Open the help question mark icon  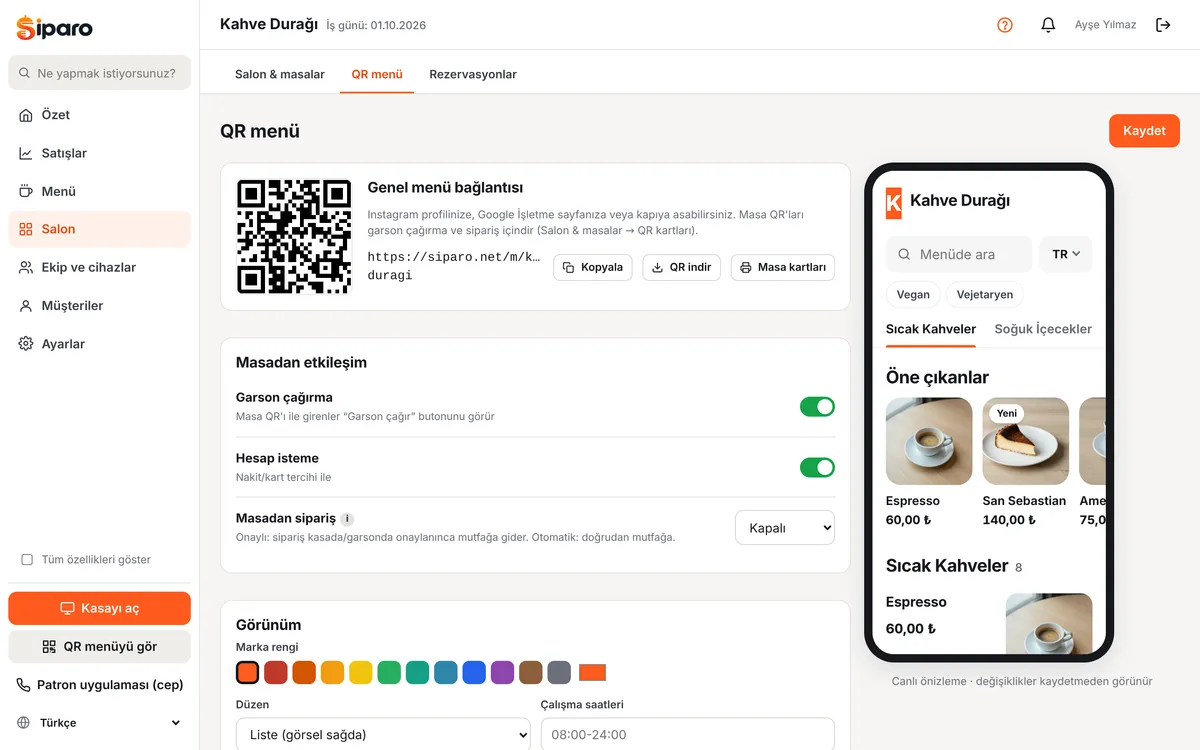point(1005,25)
